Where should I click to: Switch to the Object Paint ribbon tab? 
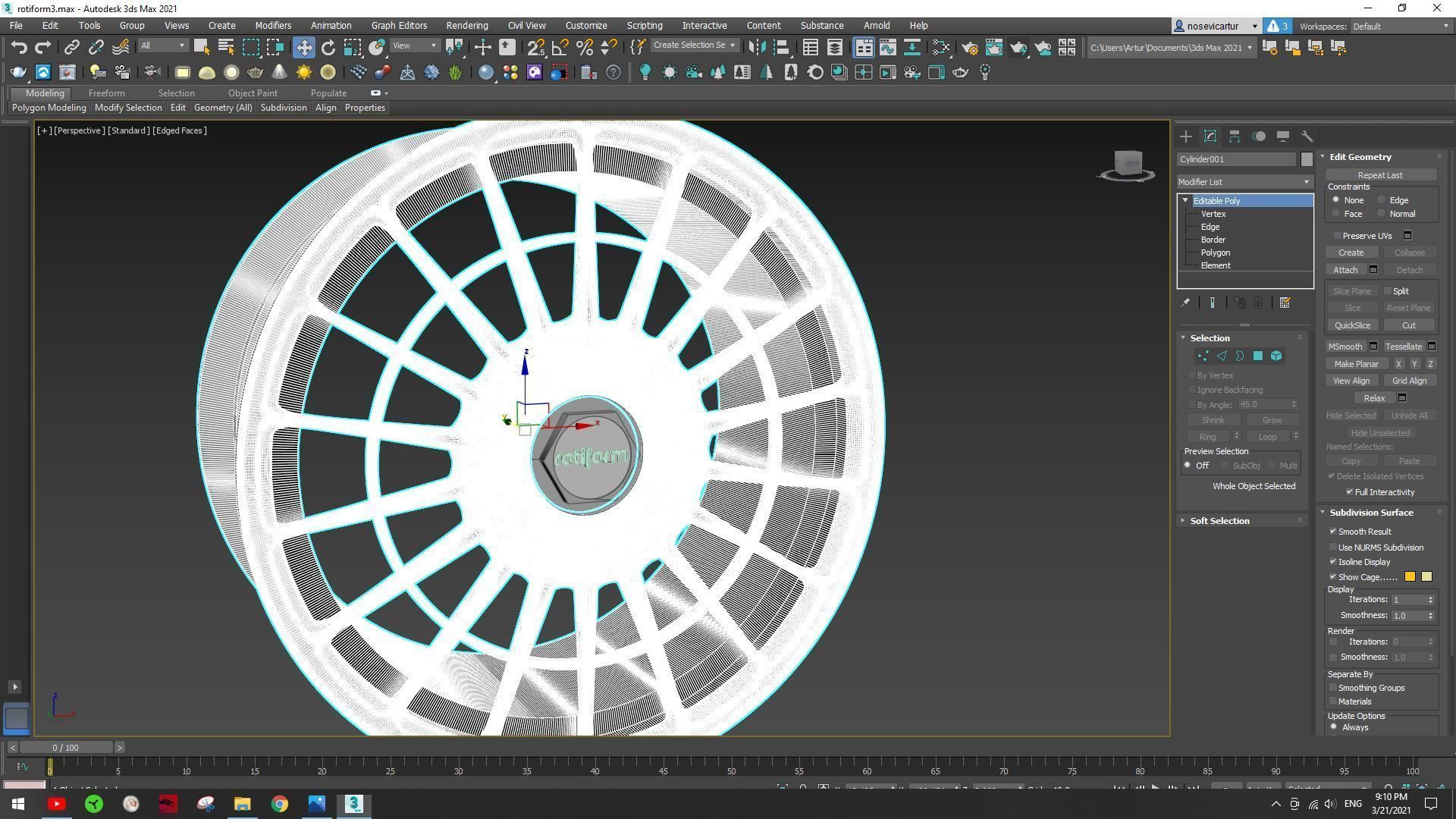pos(253,93)
